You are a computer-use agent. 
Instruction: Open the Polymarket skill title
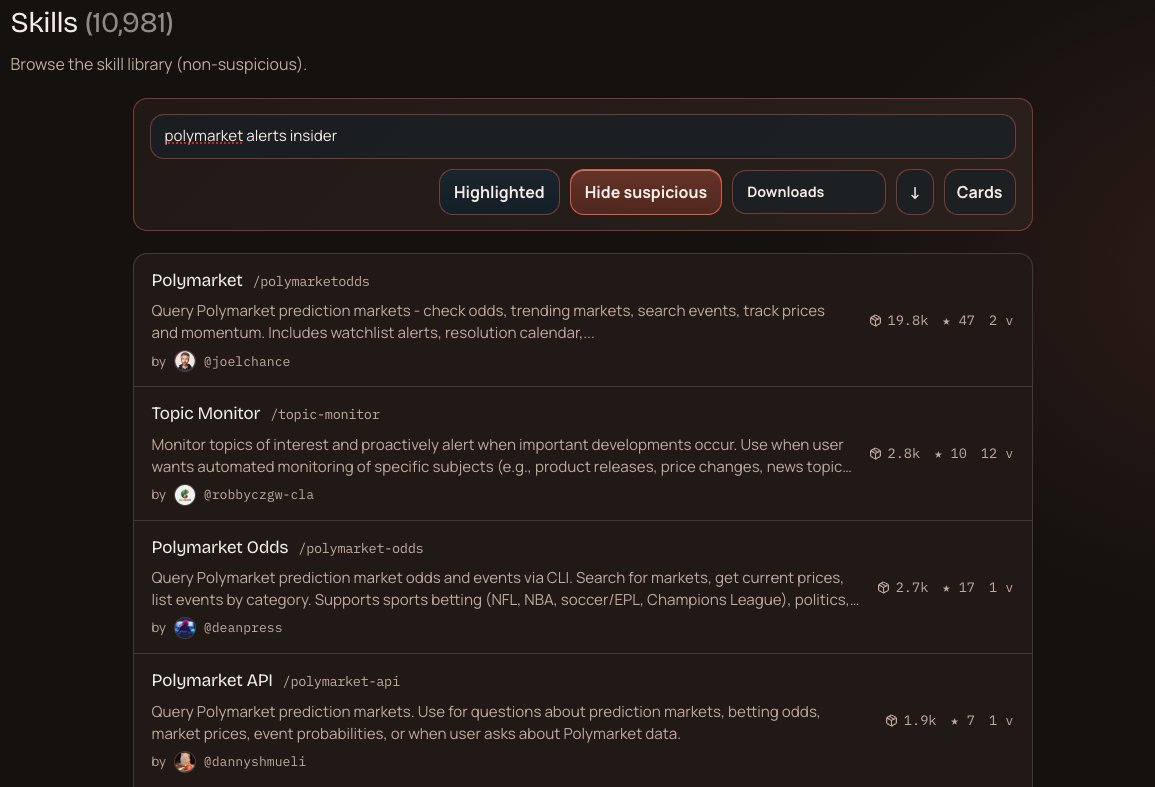(197, 281)
